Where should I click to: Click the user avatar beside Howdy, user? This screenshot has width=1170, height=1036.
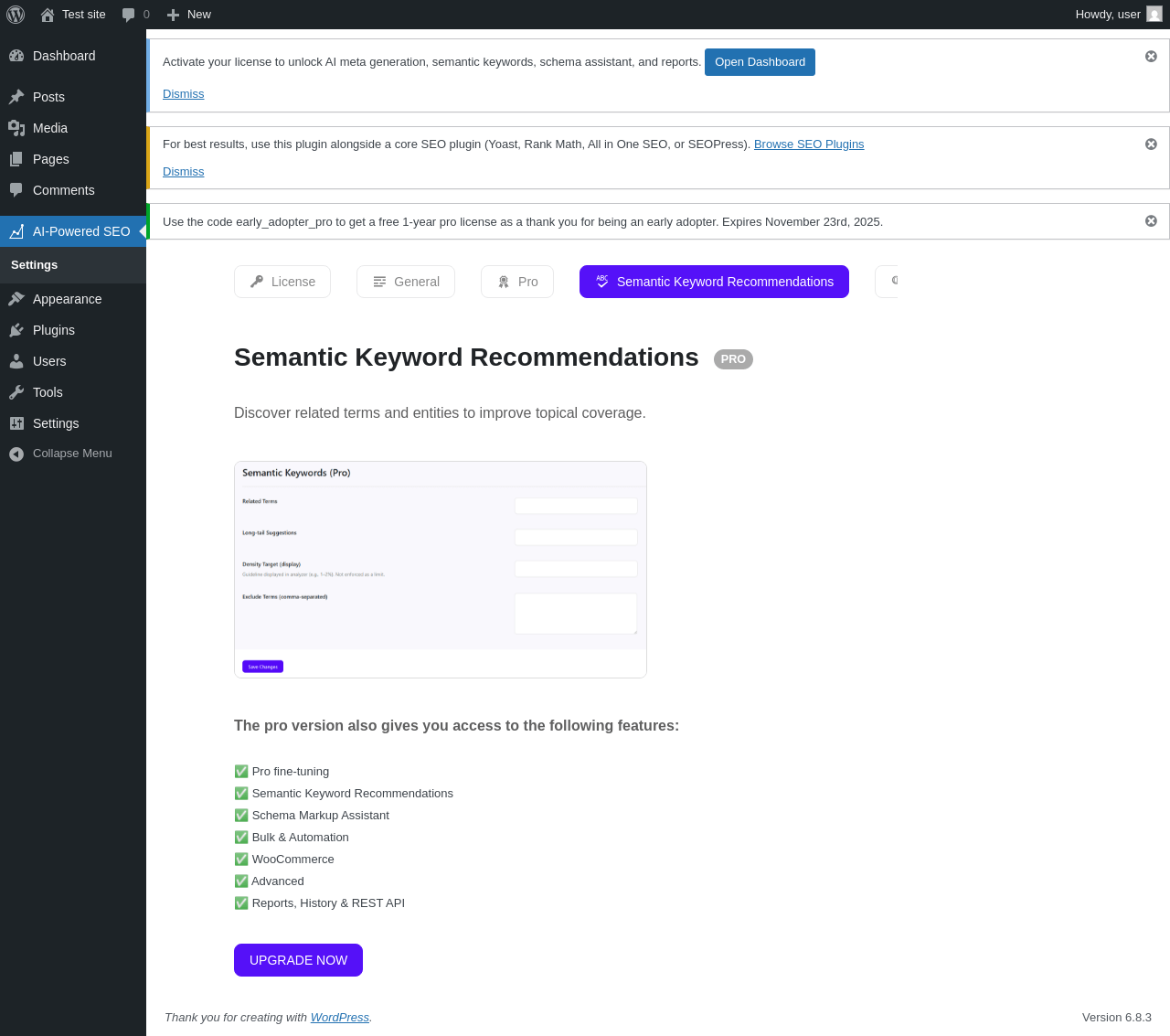1154,14
